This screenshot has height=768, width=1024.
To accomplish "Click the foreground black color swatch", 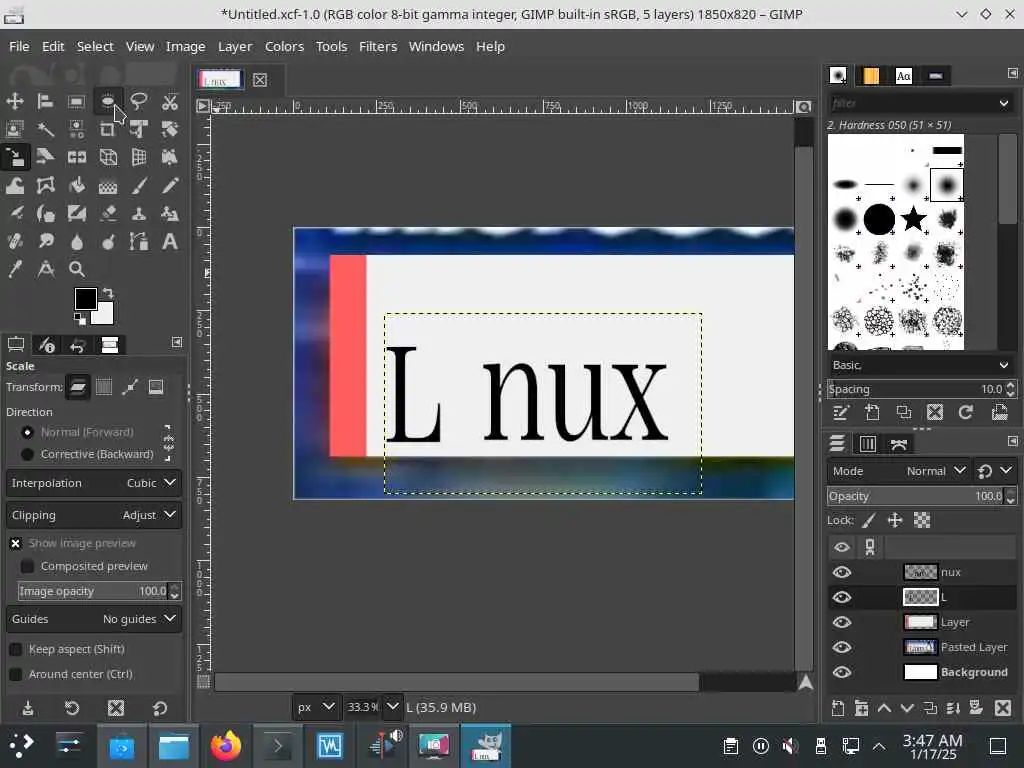I will pos(85,298).
